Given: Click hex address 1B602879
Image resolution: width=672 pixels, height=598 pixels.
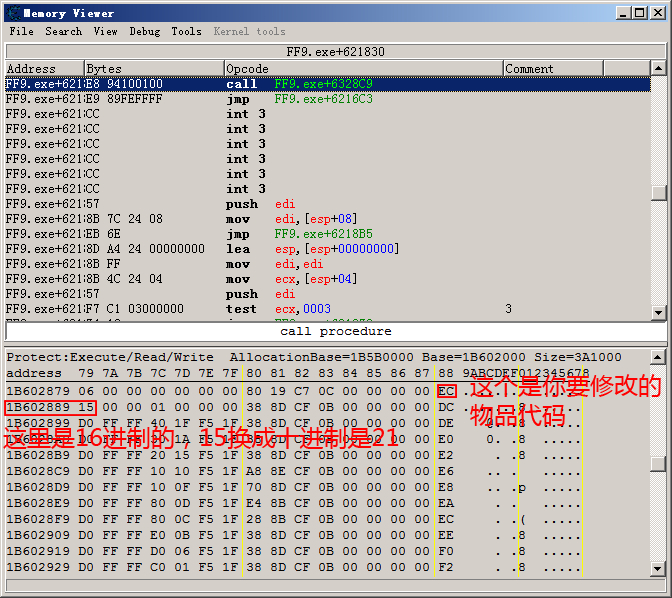Looking at the screenshot, I should (38, 391).
